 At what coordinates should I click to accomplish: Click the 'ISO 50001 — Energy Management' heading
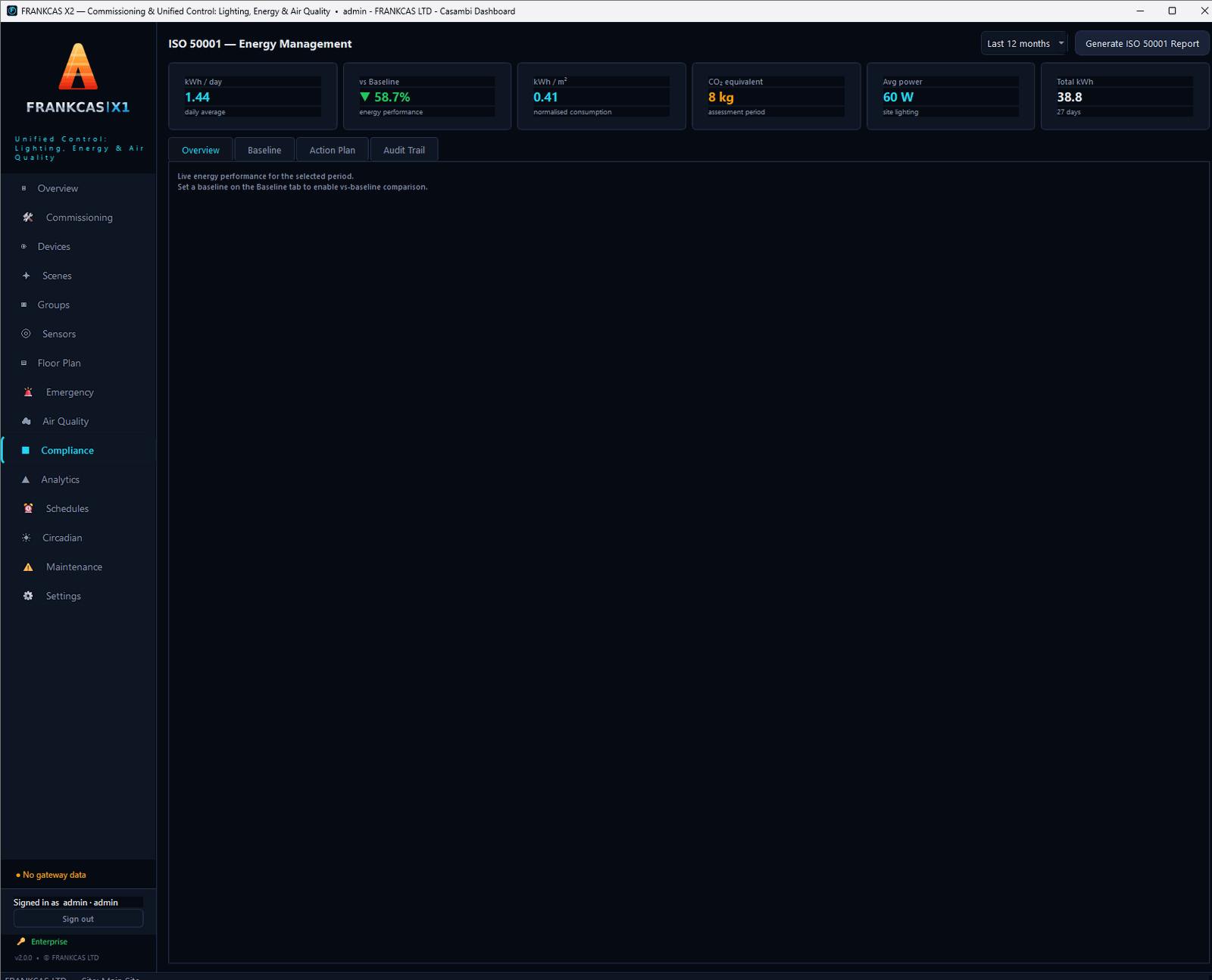pyautogui.click(x=260, y=44)
